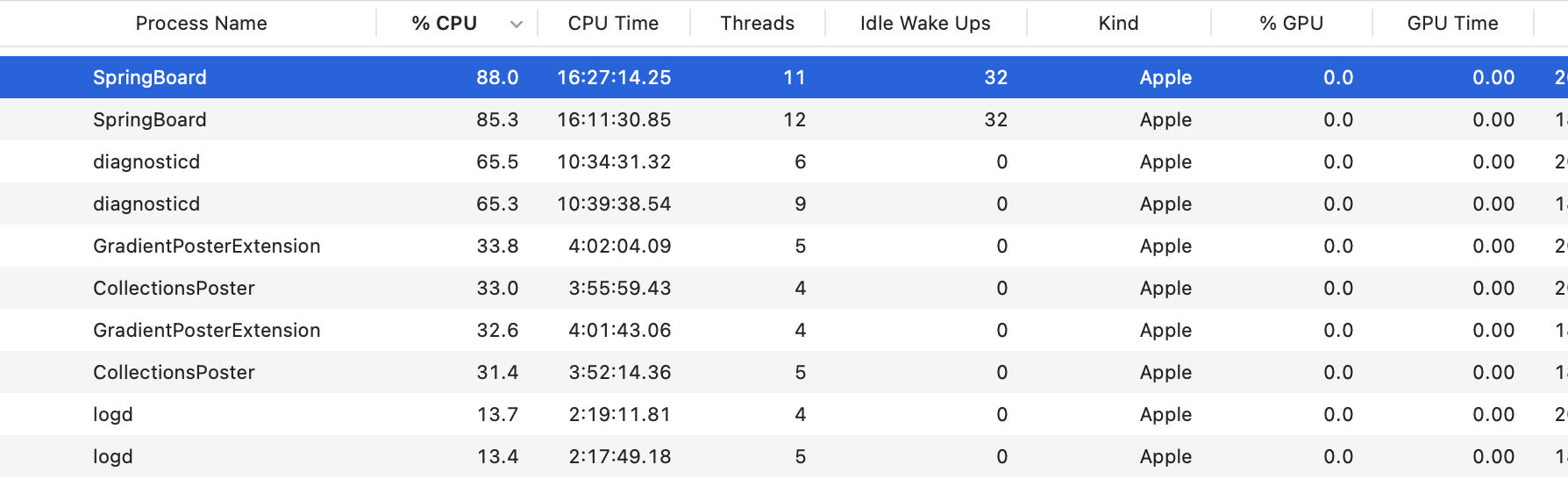Sort processes by CPU Time column

coord(613,24)
